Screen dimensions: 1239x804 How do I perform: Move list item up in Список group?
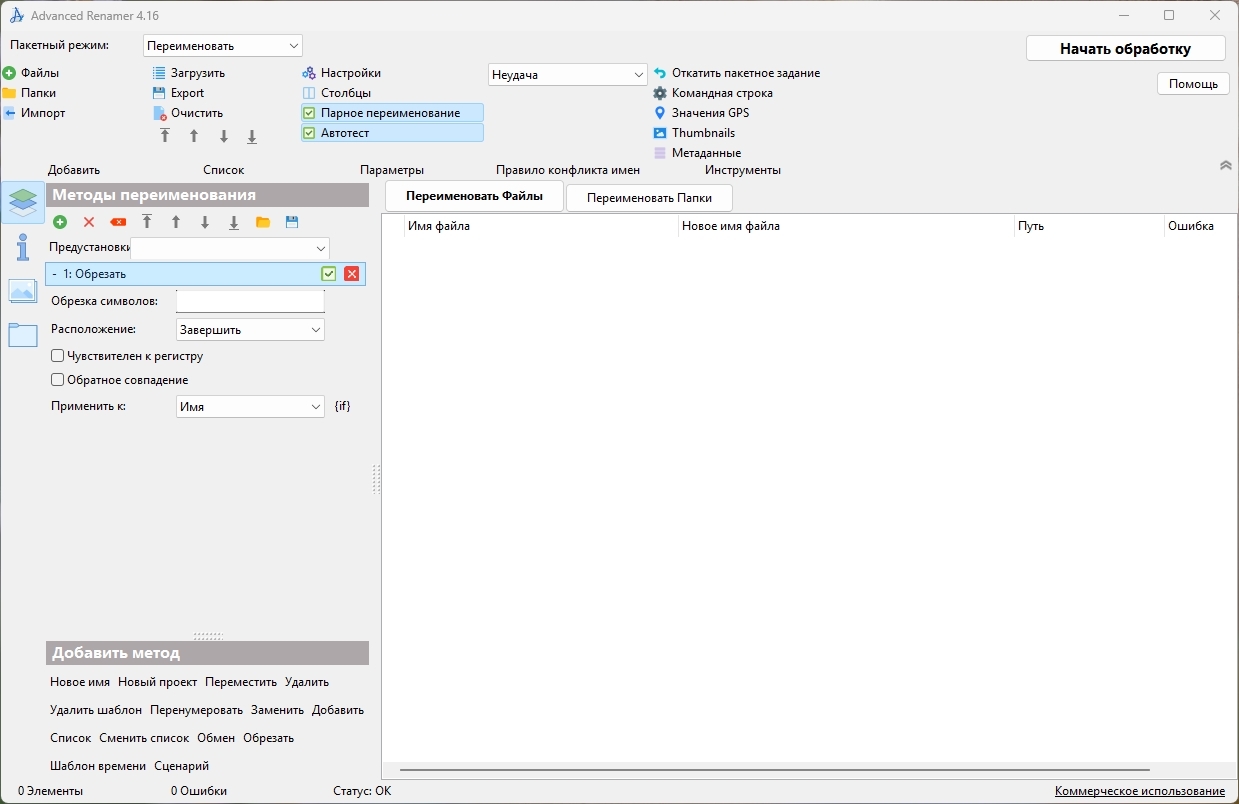click(194, 136)
